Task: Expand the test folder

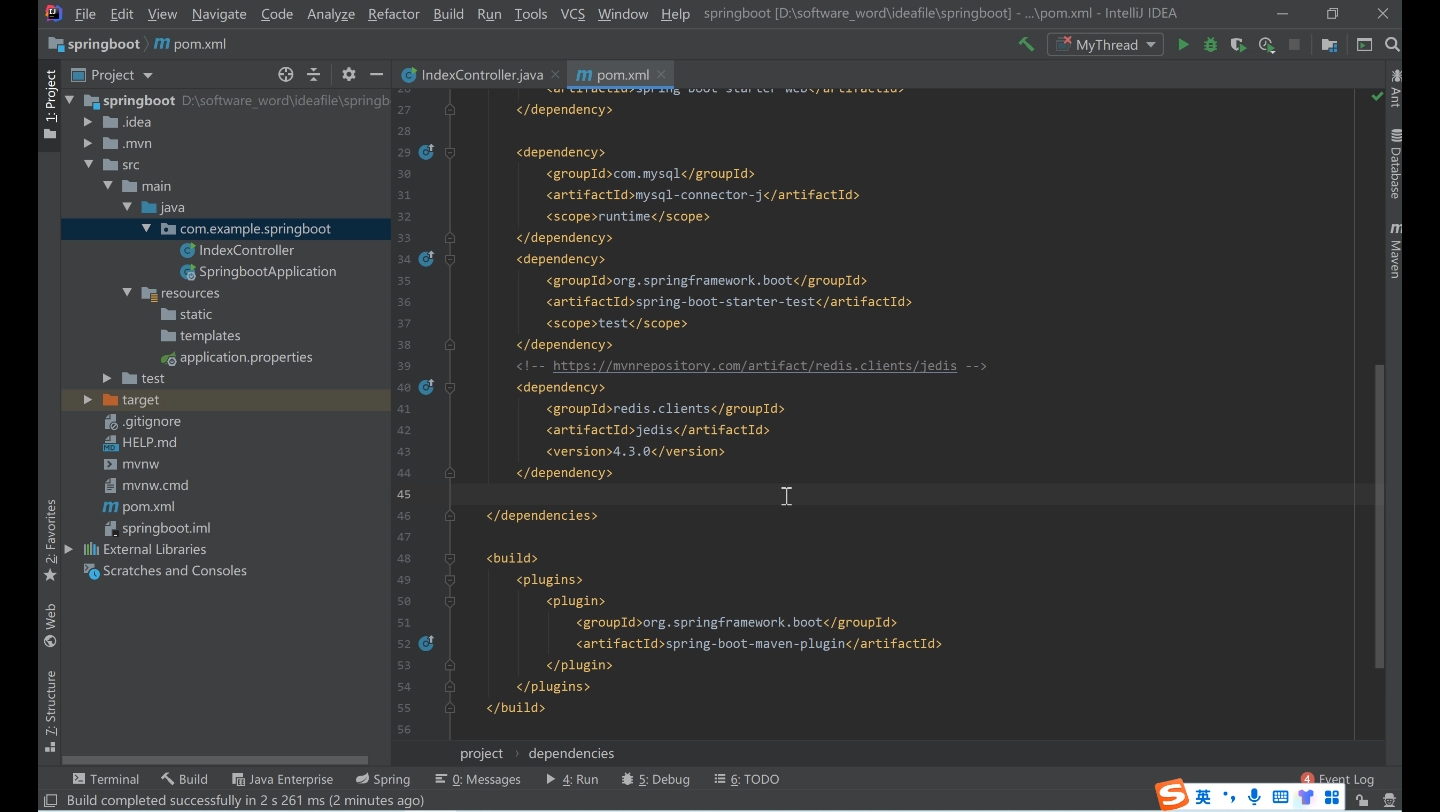Action: [x=107, y=378]
